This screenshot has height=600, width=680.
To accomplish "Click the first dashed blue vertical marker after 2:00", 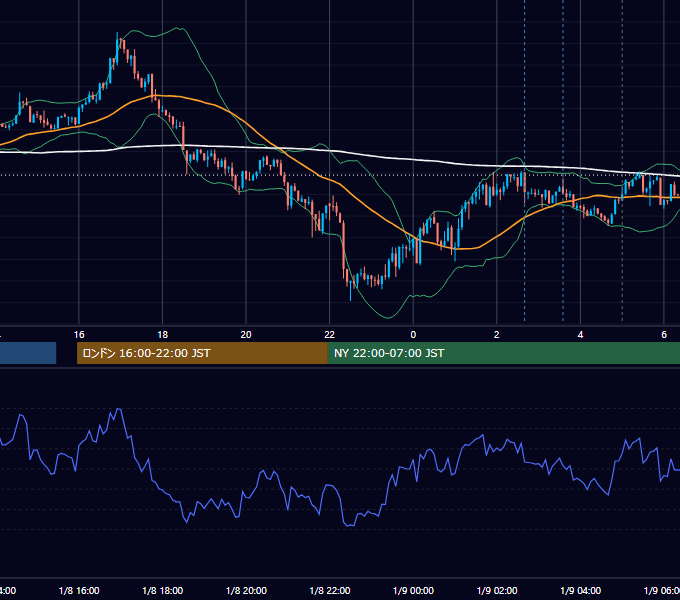I will click(x=525, y=160).
